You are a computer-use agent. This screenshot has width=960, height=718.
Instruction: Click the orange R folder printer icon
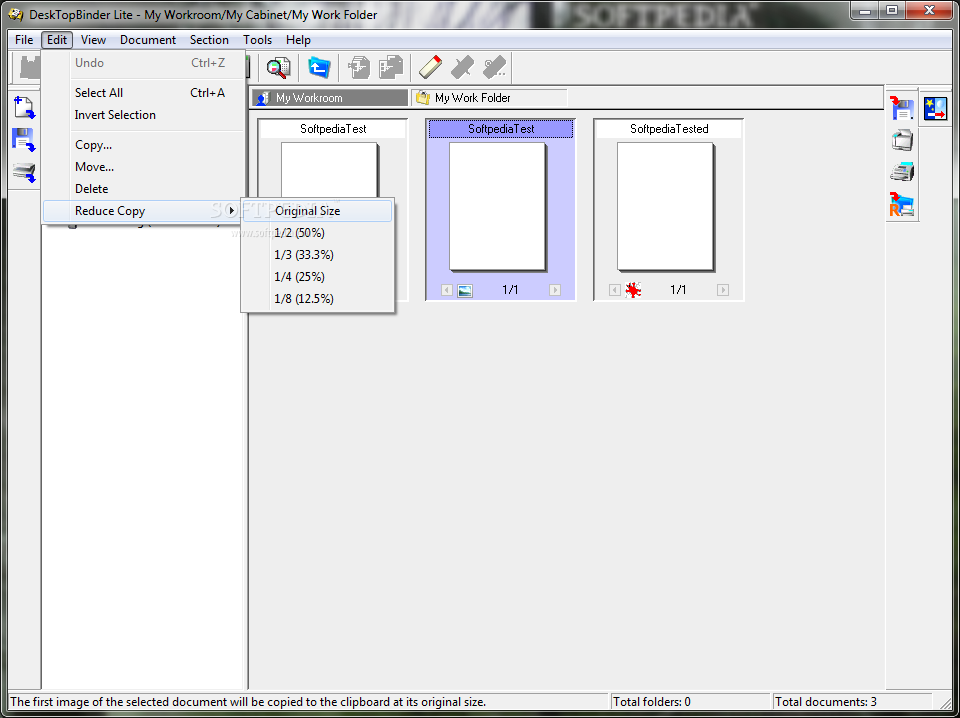point(902,204)
